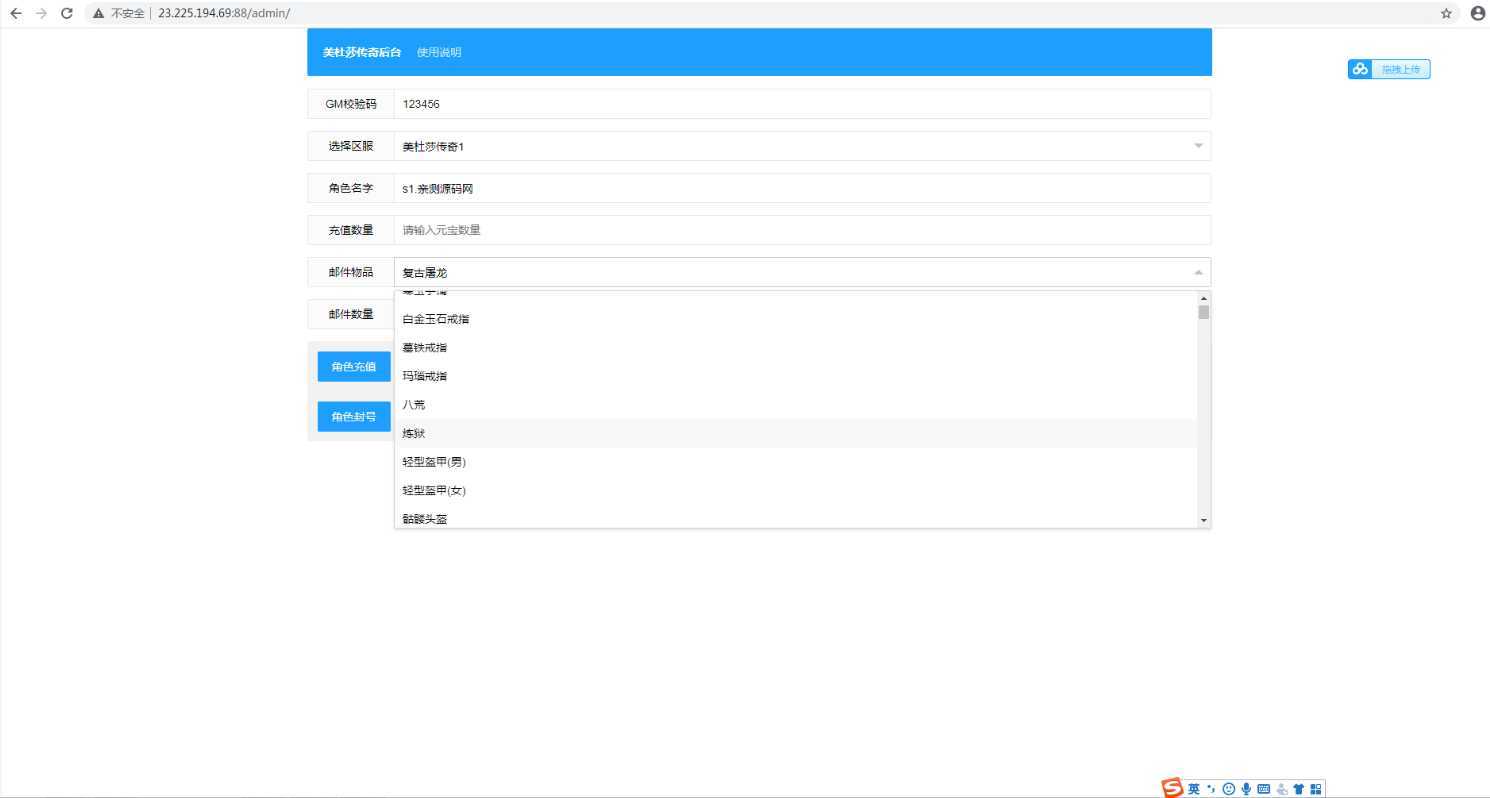Choose 白金玉石戒指 in the dropdown list
The height and width of the screenshot is (798, 1490).
(436, 319)
